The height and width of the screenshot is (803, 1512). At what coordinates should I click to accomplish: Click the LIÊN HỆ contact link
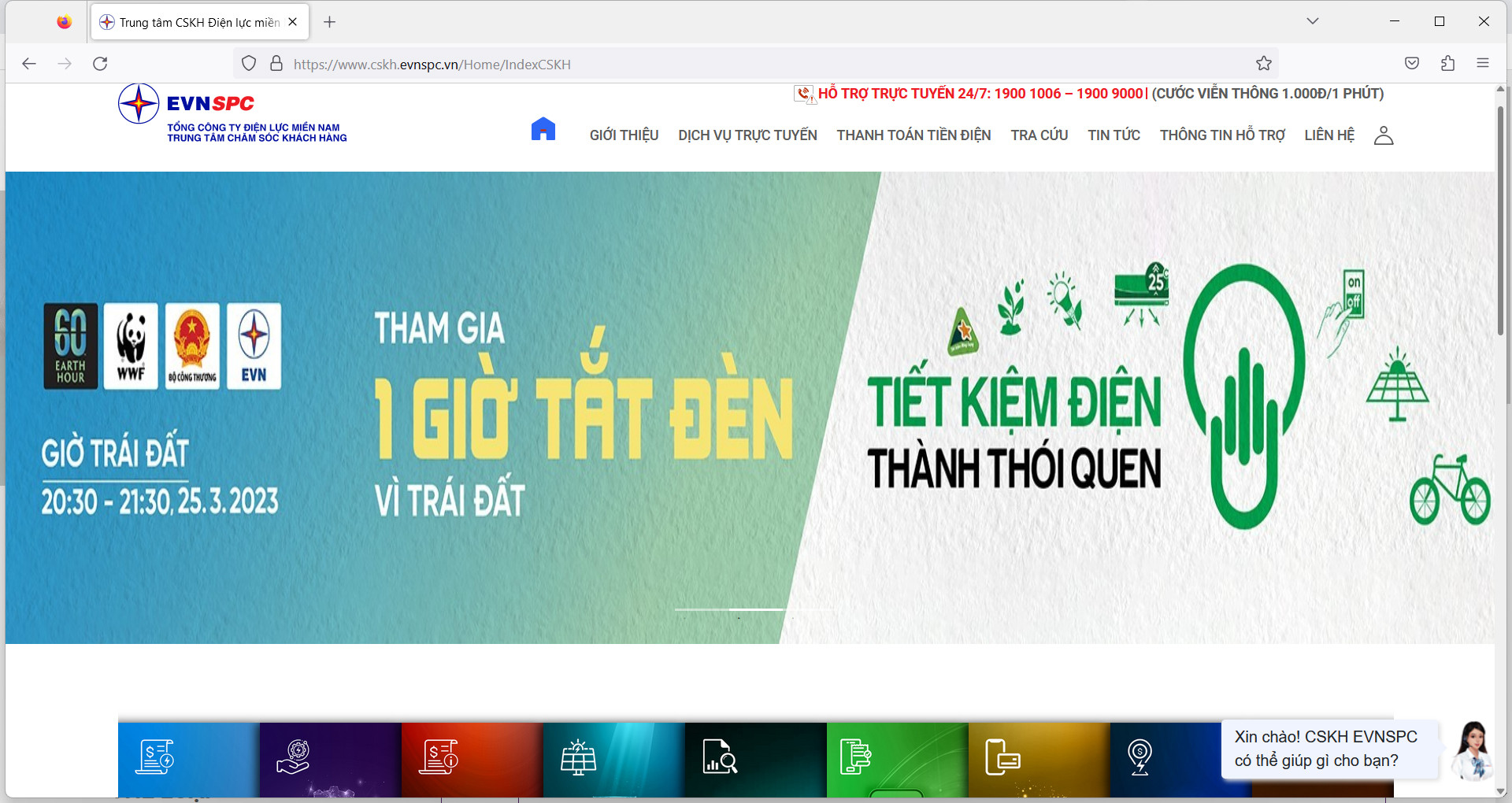1329,135
